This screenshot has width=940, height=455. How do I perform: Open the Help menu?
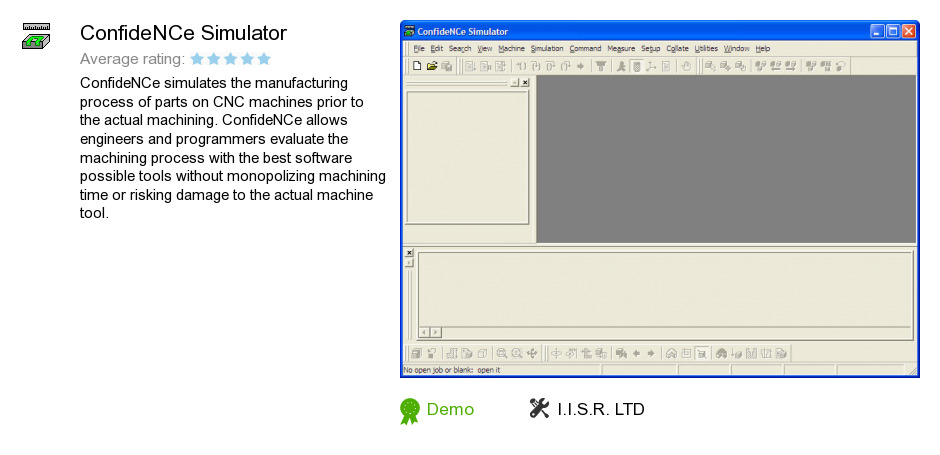pos(763,49)
